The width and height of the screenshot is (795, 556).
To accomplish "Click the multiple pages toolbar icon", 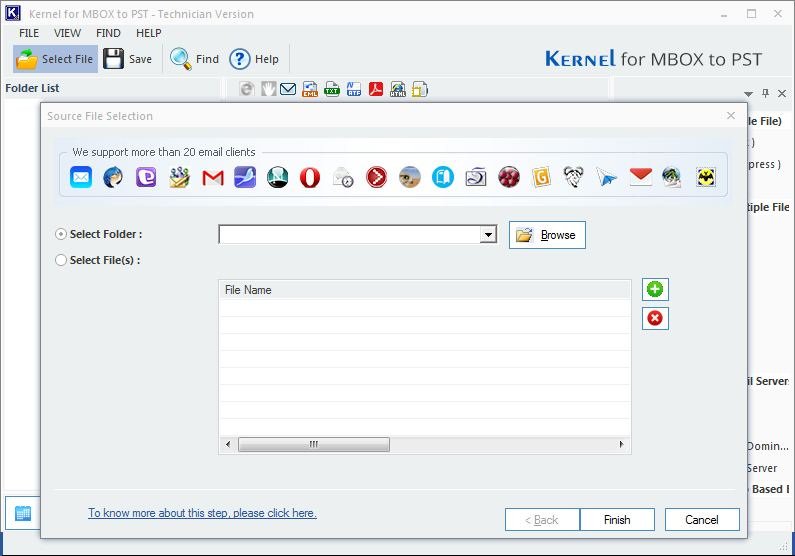I will [420, 90].
